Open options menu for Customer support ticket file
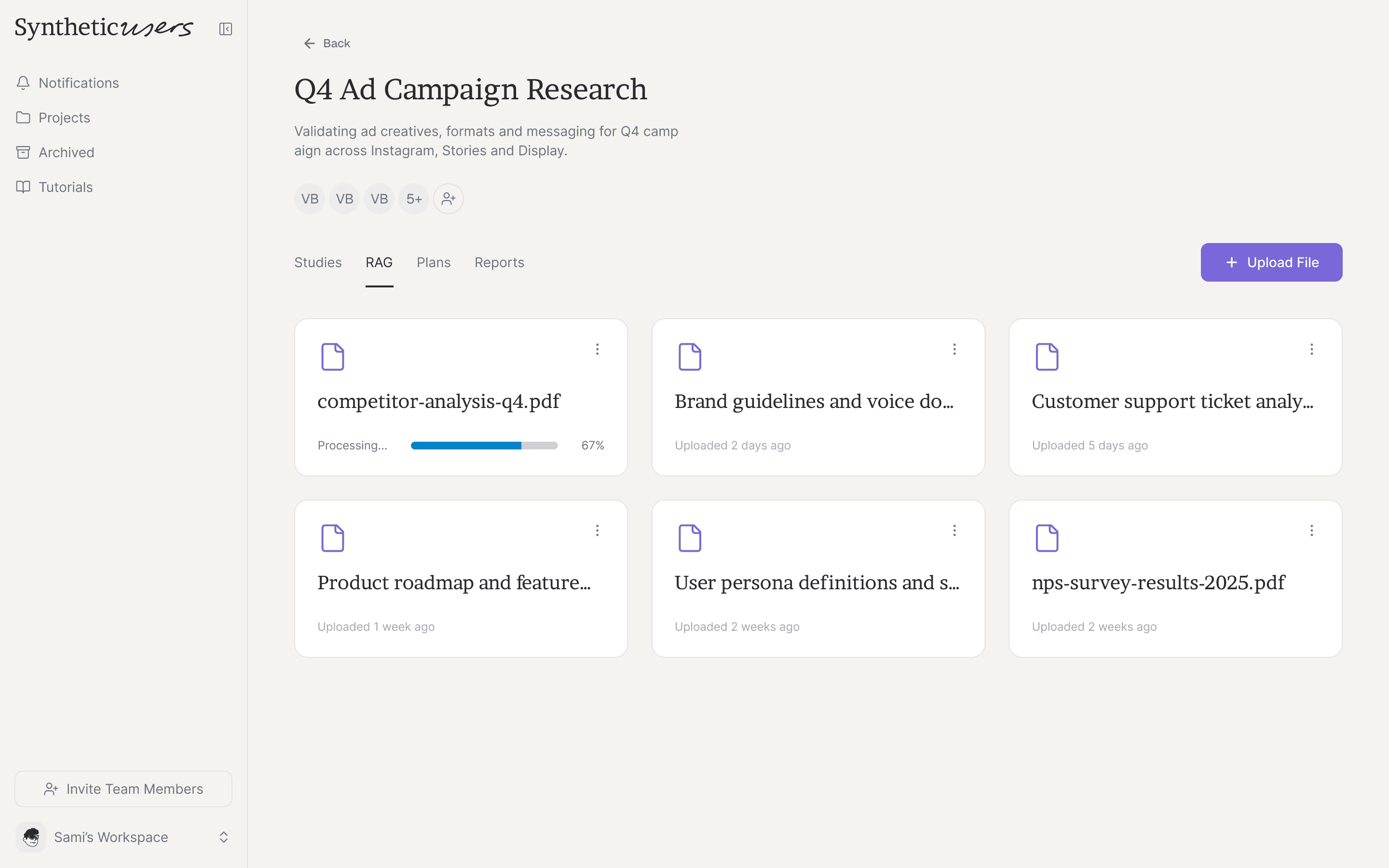This screenshot has height=868, width=1389. [1311, 349]
